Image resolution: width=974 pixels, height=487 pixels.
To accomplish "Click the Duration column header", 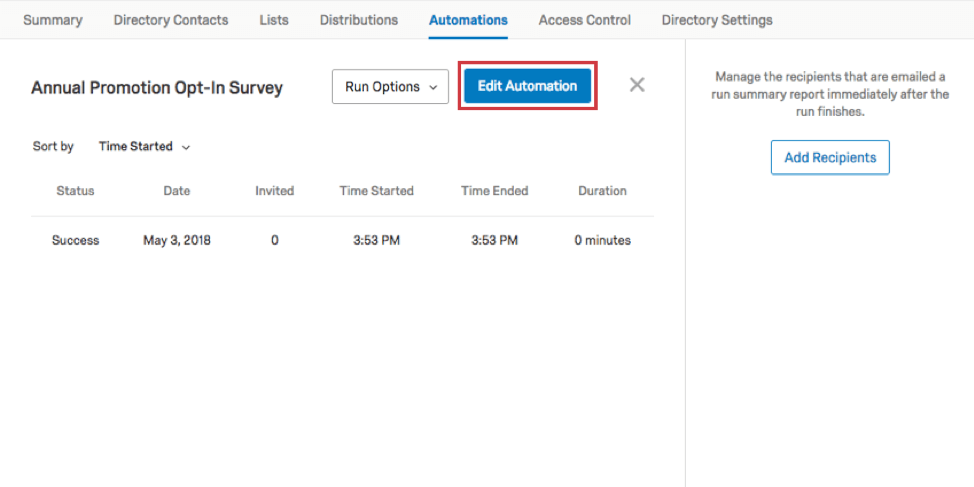I will pyautogui.click(x=603, y=191).
